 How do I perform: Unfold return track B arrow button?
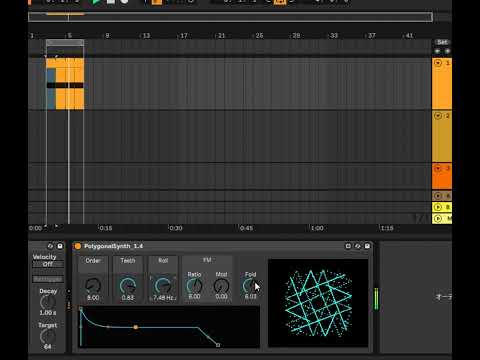(438, 207)
